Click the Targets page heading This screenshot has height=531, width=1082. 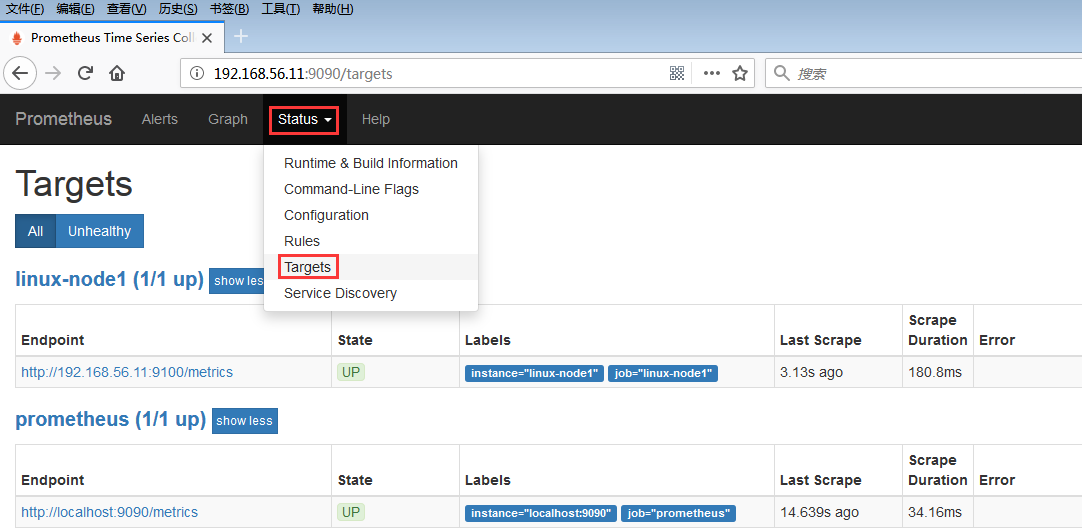74,184
